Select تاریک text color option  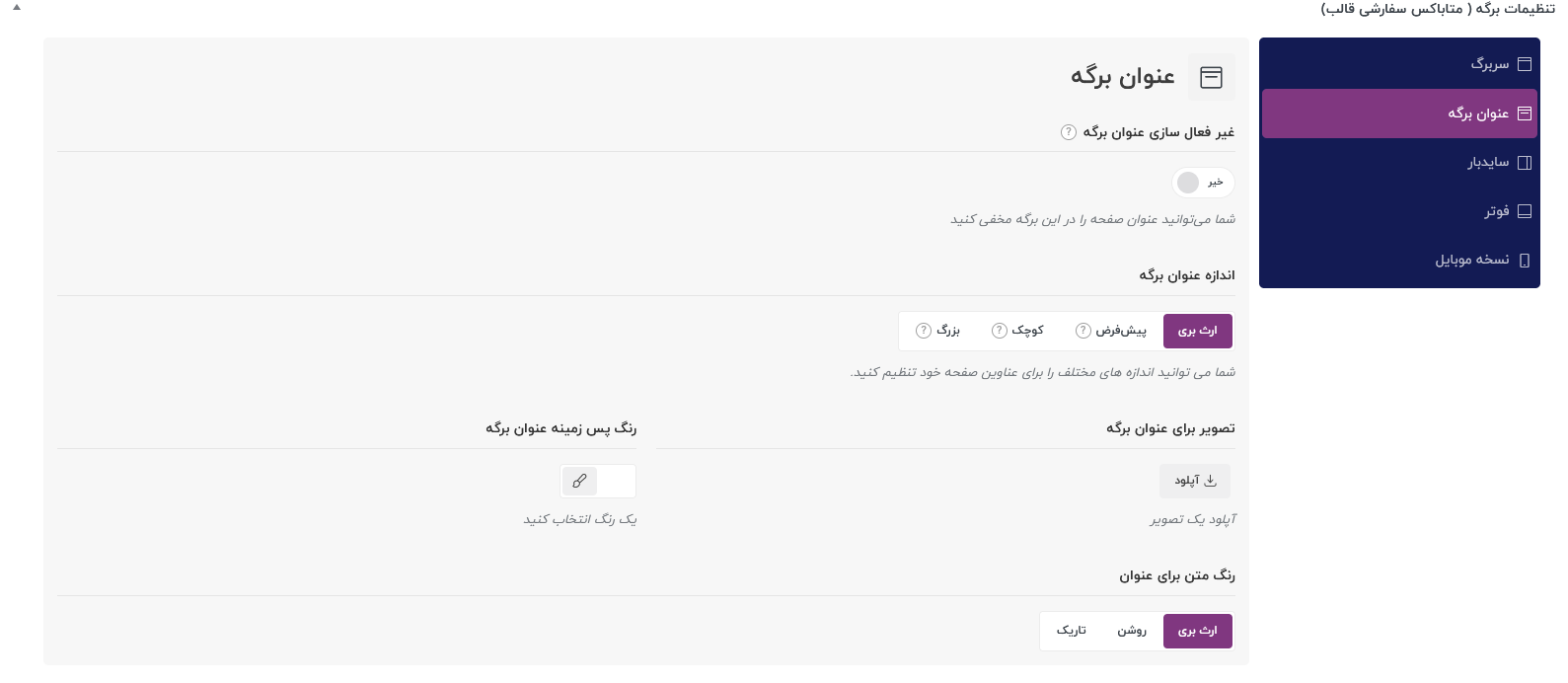(1072, 631)
